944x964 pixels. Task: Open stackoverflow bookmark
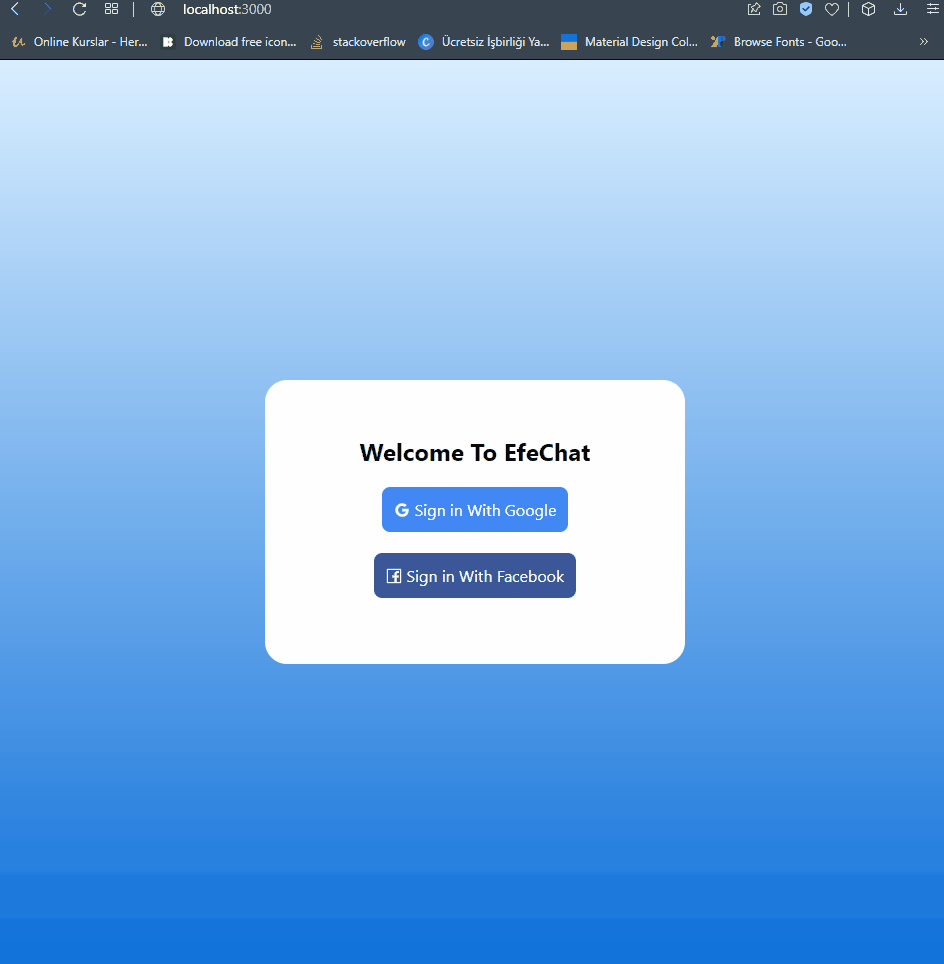(x=358, y=42)
